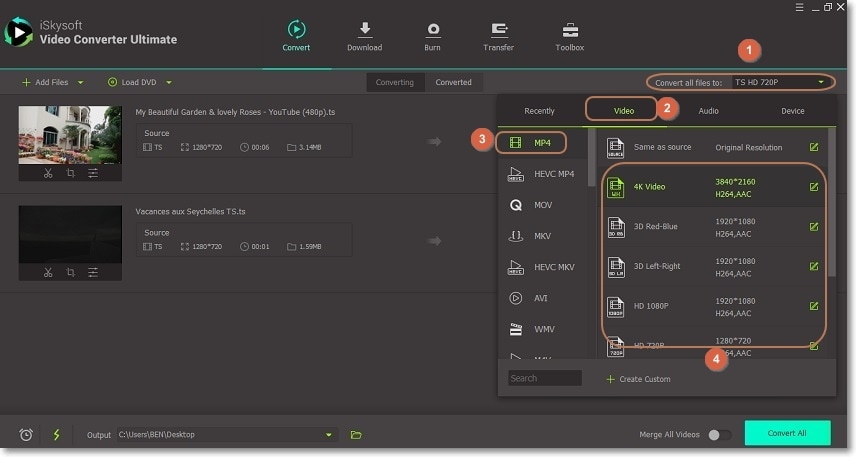The height and width of the screenshot is (457, 856).
Task: Click the format Search field
Action: click(x=545, y=378)
